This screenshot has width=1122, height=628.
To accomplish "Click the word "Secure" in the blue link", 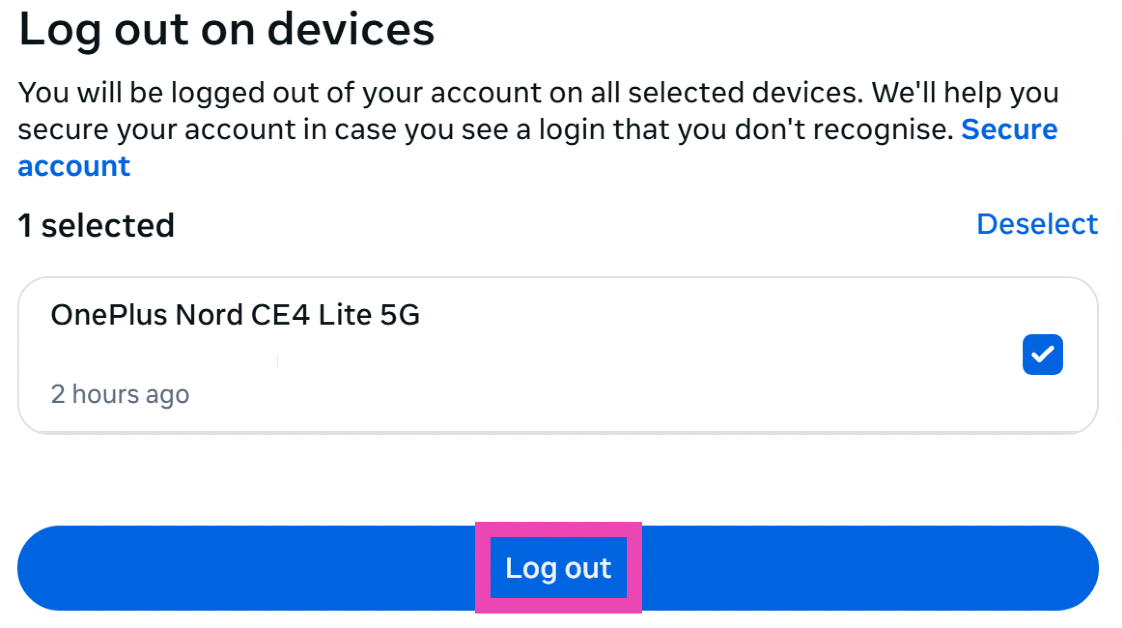I will [1009, 130].
